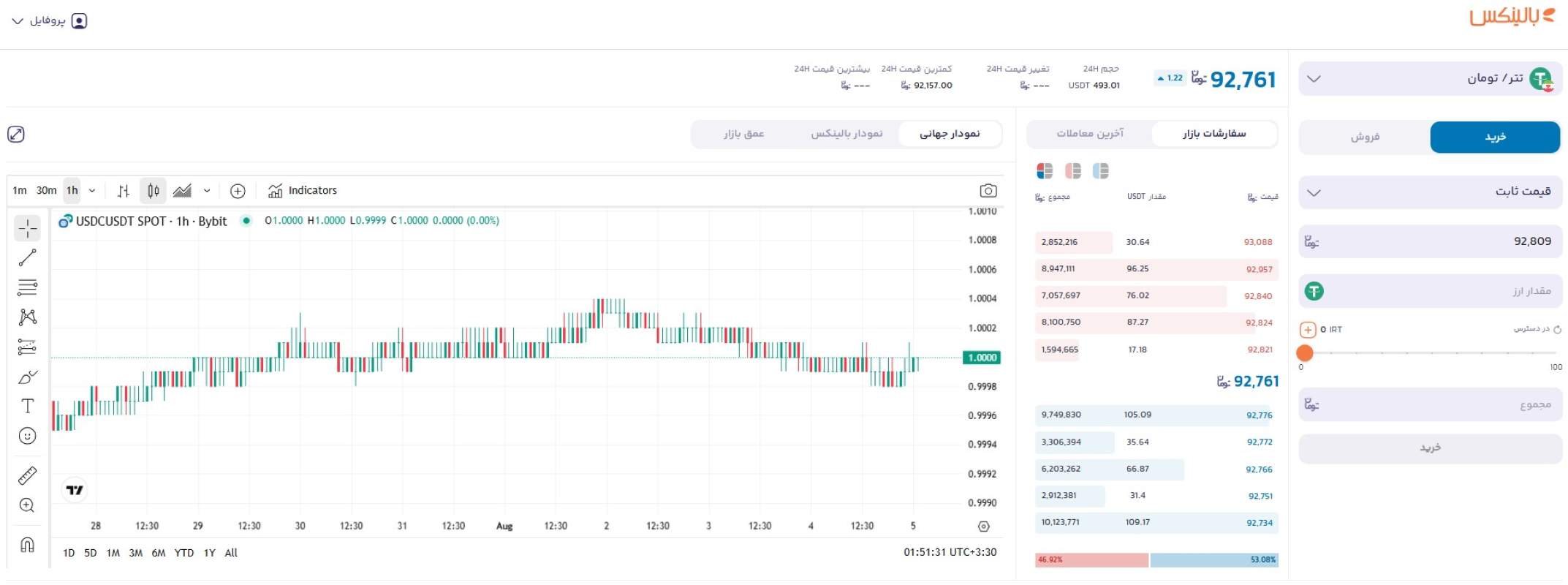Open forecasting and measurement tools
Image resolution: width=1568 pixels, height=585 pixels.
(x=28, y=347)
